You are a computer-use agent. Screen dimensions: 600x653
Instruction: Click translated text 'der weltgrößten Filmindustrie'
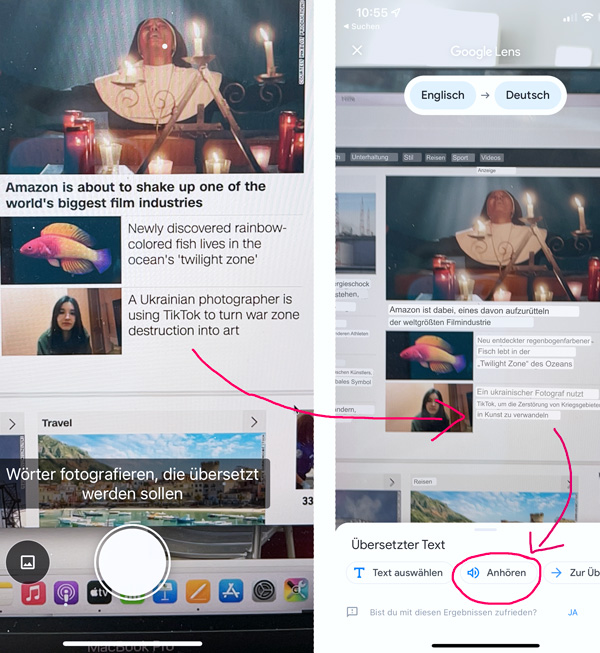[440, 322]
